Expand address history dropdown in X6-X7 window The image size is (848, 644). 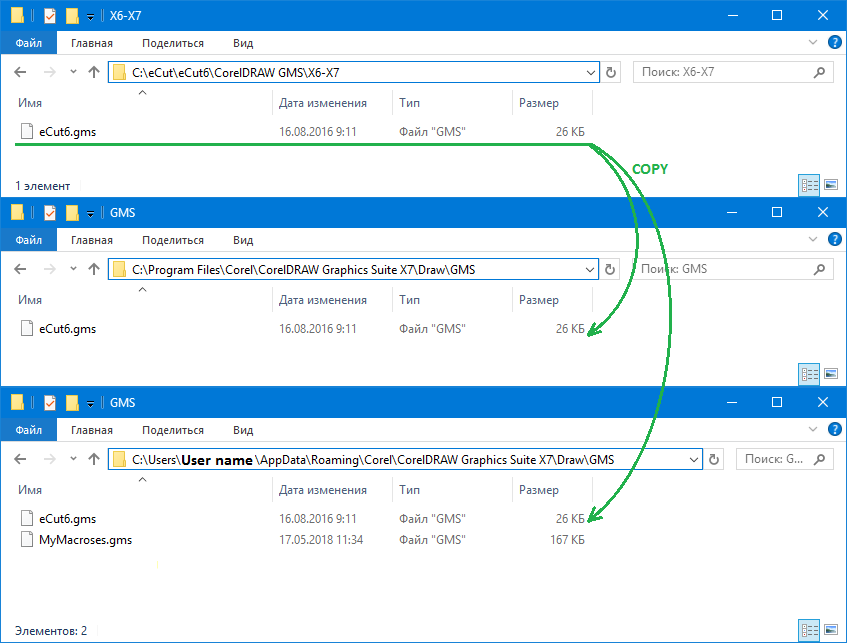[591, 72]
